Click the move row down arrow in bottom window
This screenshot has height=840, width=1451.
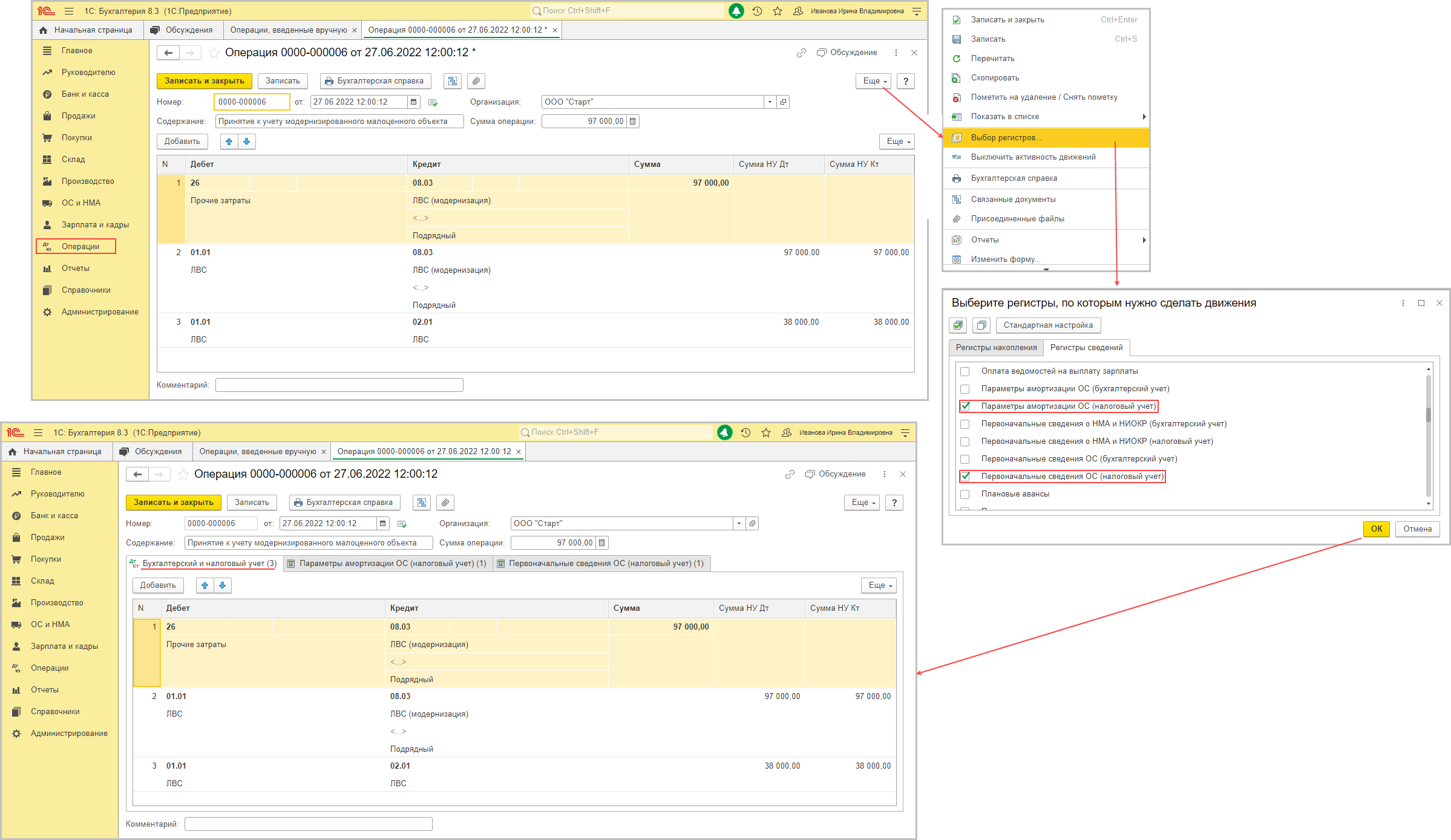tap(222, 585)
